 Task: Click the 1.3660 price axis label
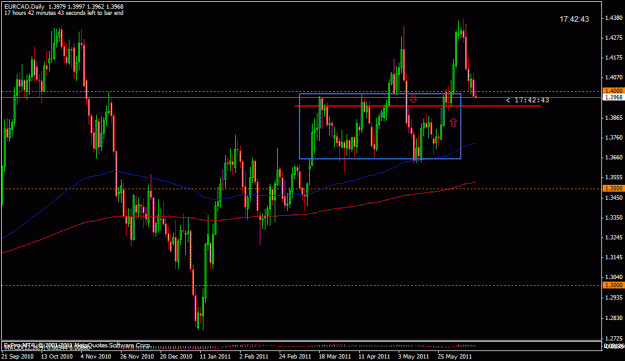[x=614, y=157]
